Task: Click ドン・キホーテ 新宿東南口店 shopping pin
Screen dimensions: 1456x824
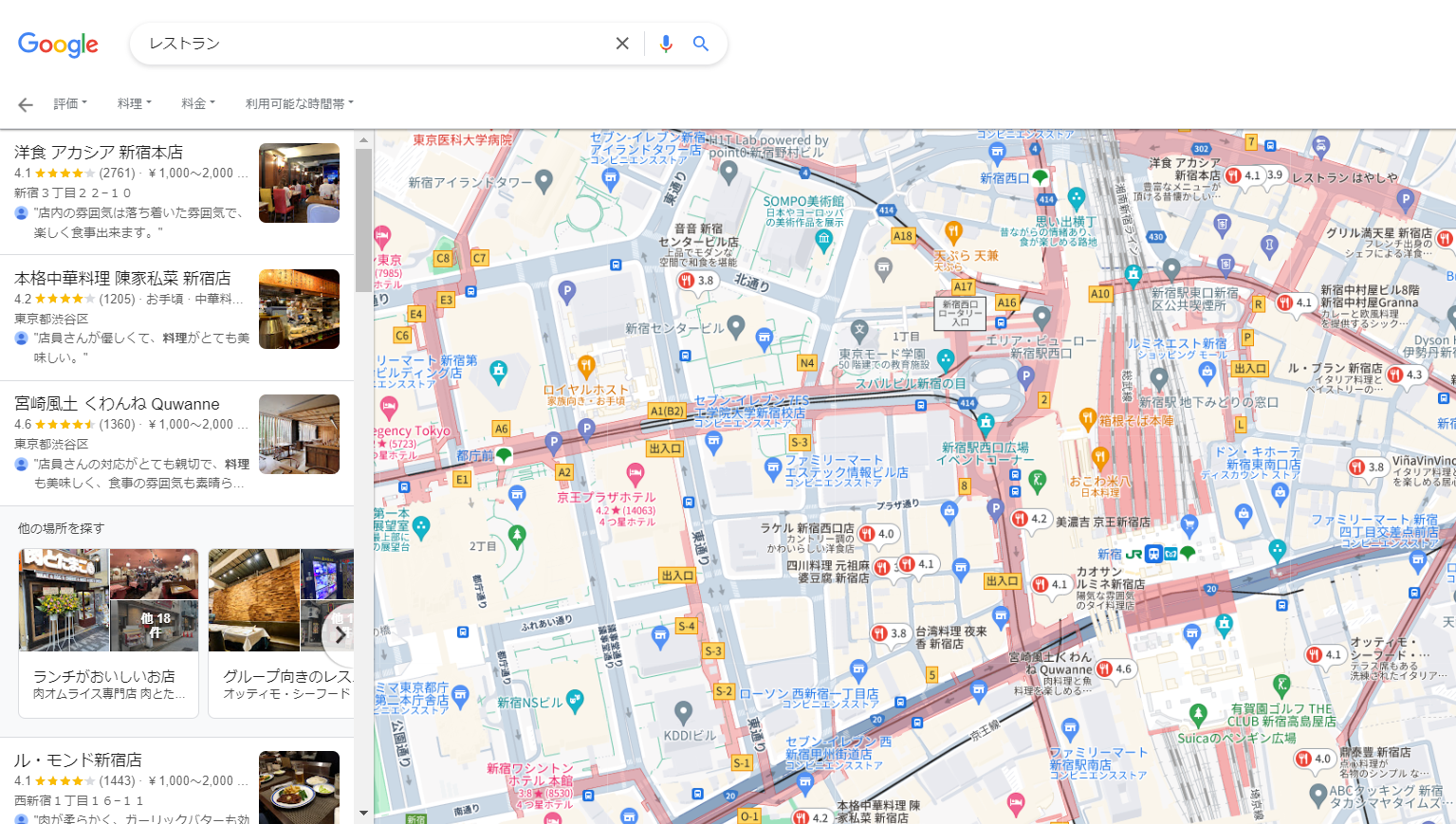Action: pos(1281,491)
